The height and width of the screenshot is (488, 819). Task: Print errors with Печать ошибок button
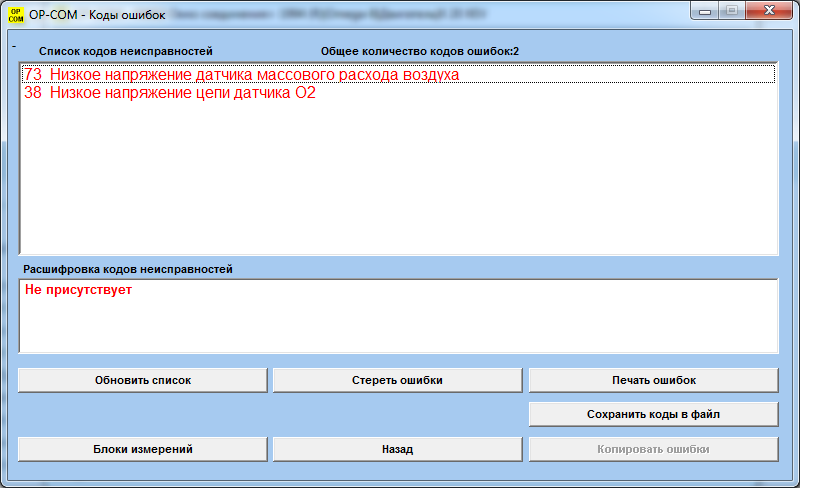pyautogui.click(x=653, y=380)
